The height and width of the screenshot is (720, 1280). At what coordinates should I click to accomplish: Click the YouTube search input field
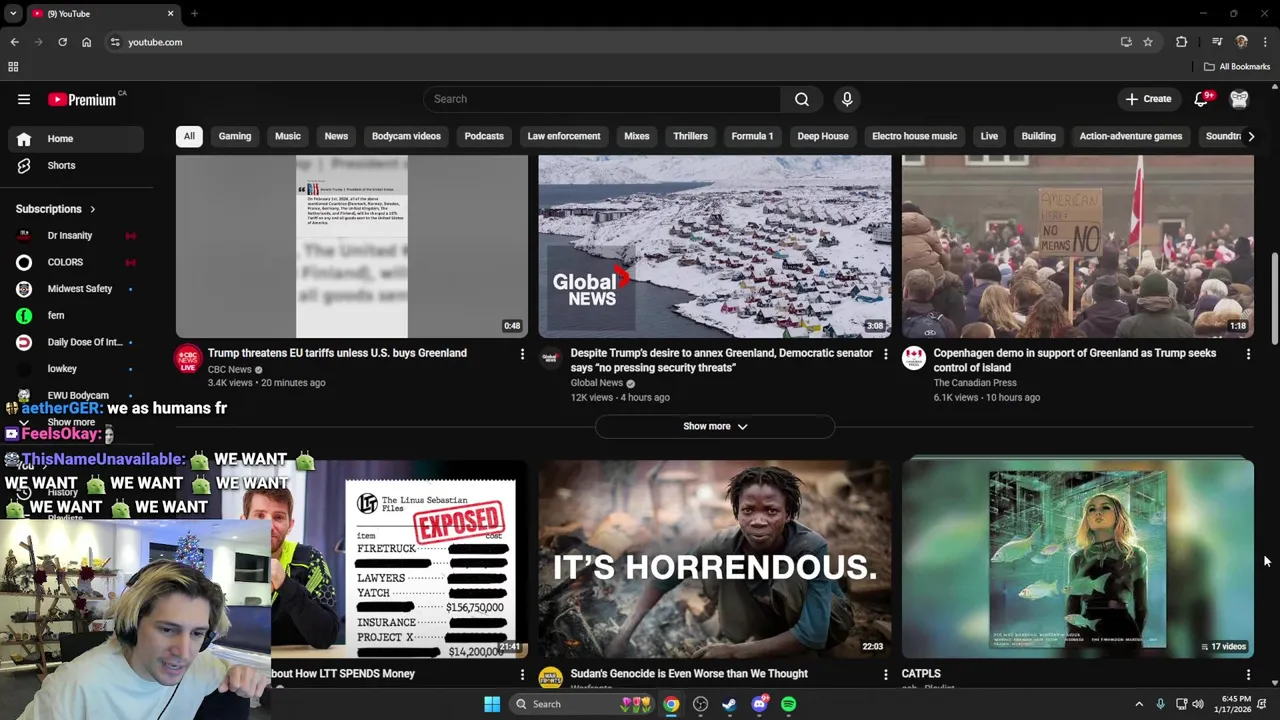602,99
